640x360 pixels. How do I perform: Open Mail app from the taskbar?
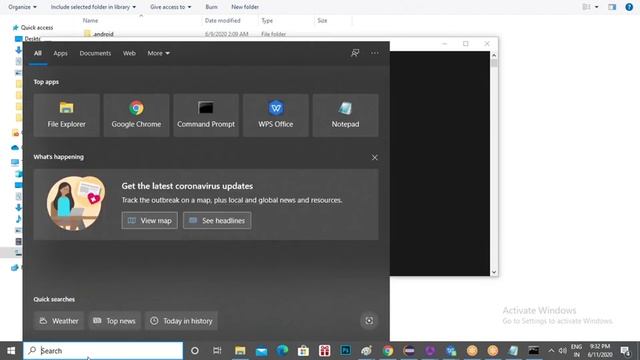(261, 351)
